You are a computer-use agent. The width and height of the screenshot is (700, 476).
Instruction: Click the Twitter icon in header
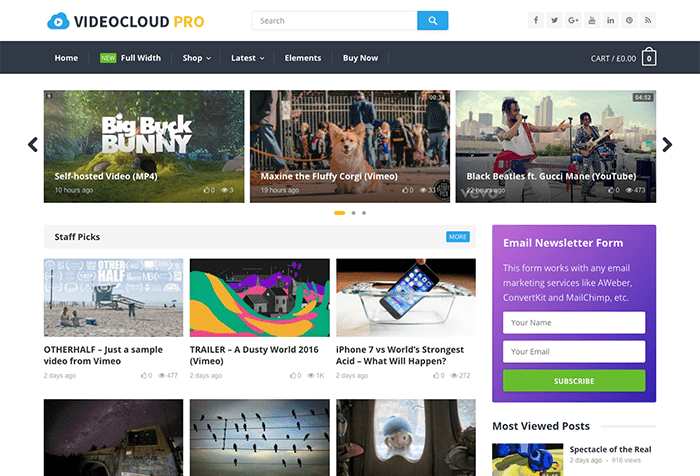coord(554,20)
